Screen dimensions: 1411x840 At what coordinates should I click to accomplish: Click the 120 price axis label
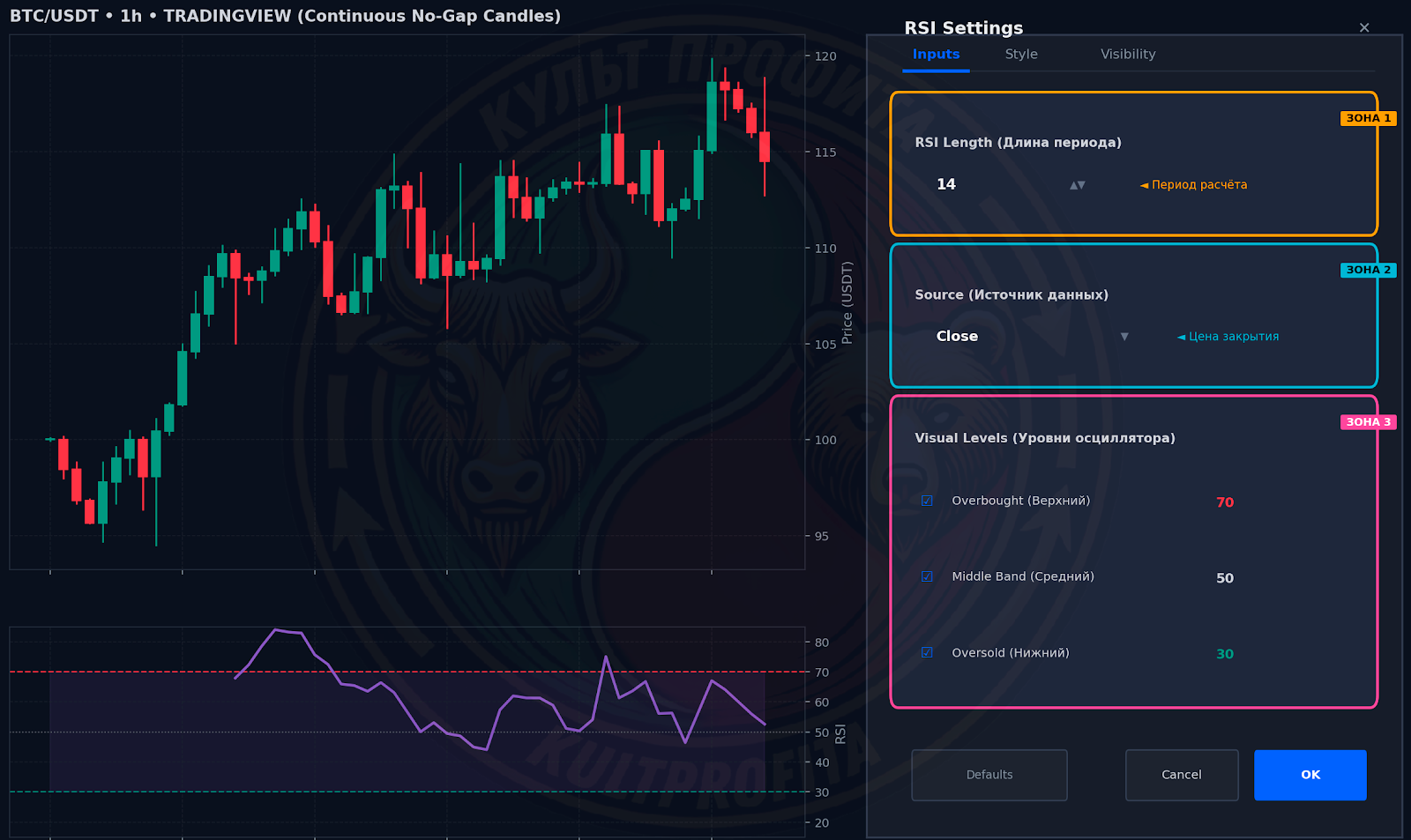click(825, 56)
